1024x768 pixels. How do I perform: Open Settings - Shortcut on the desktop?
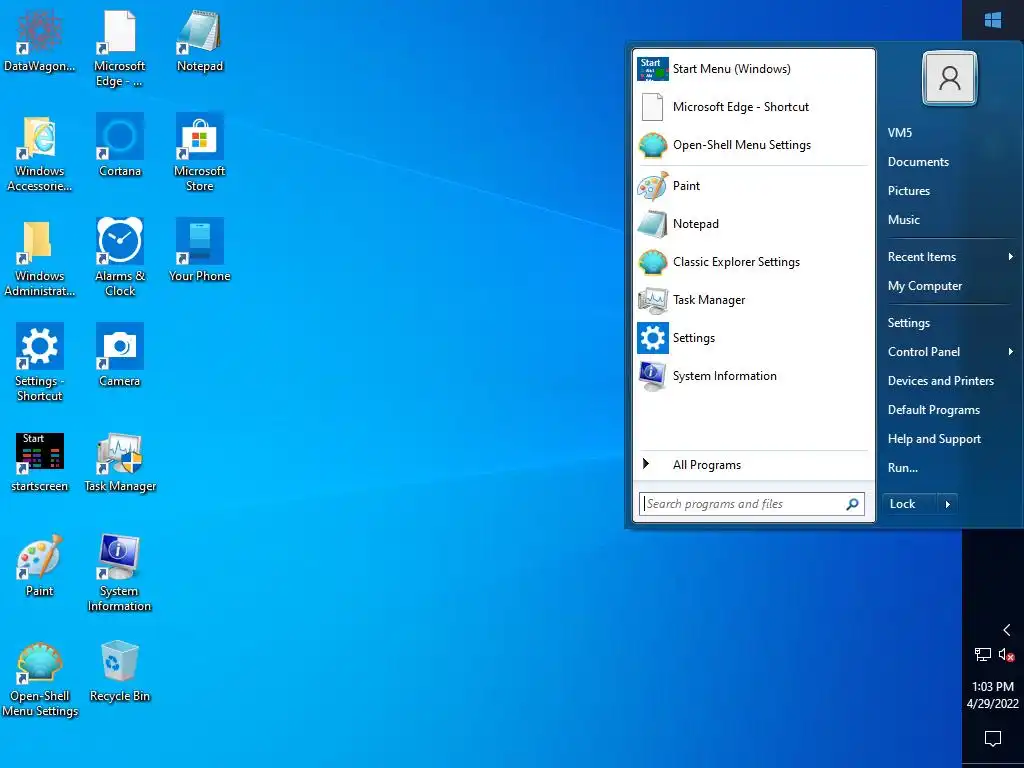pyautogui.click(x=39, y=363)
